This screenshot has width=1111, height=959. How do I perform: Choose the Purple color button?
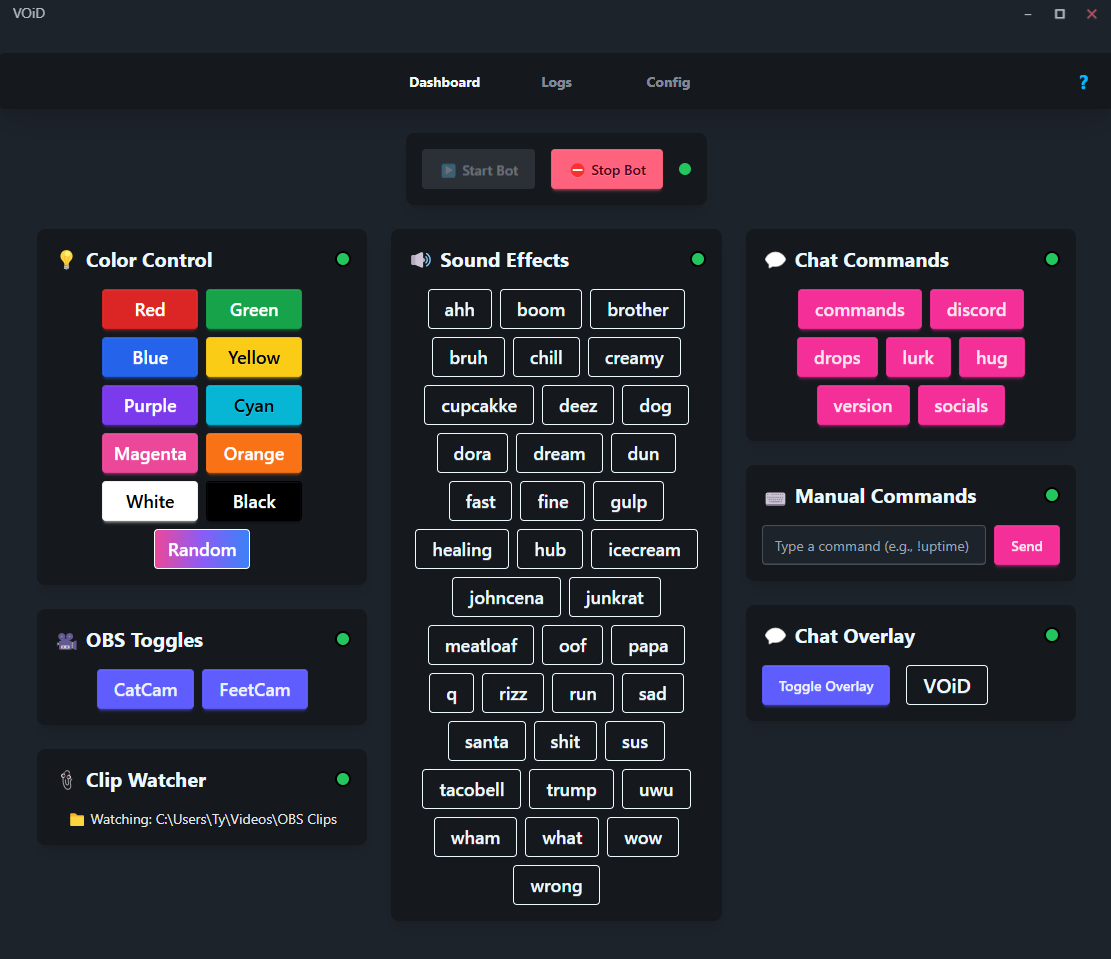[x=150, y=405]
